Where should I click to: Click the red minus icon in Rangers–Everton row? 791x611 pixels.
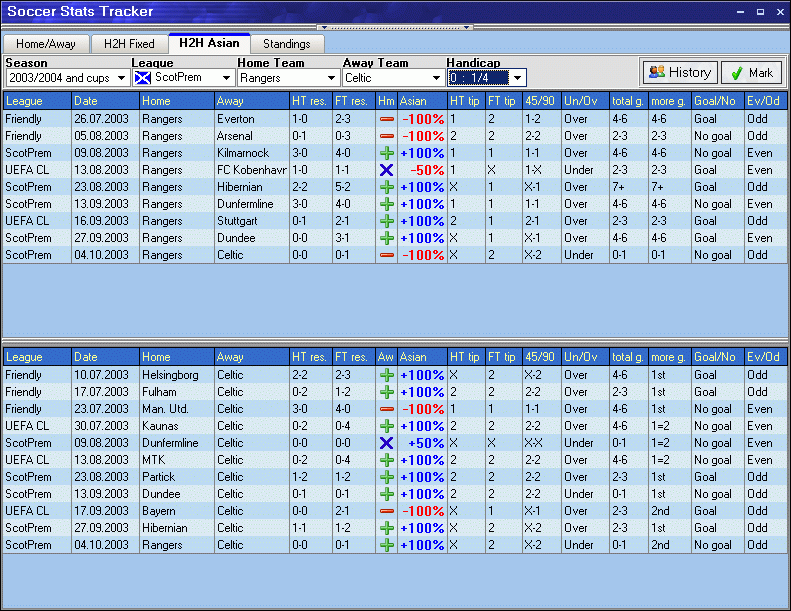[x=386, y=119]
